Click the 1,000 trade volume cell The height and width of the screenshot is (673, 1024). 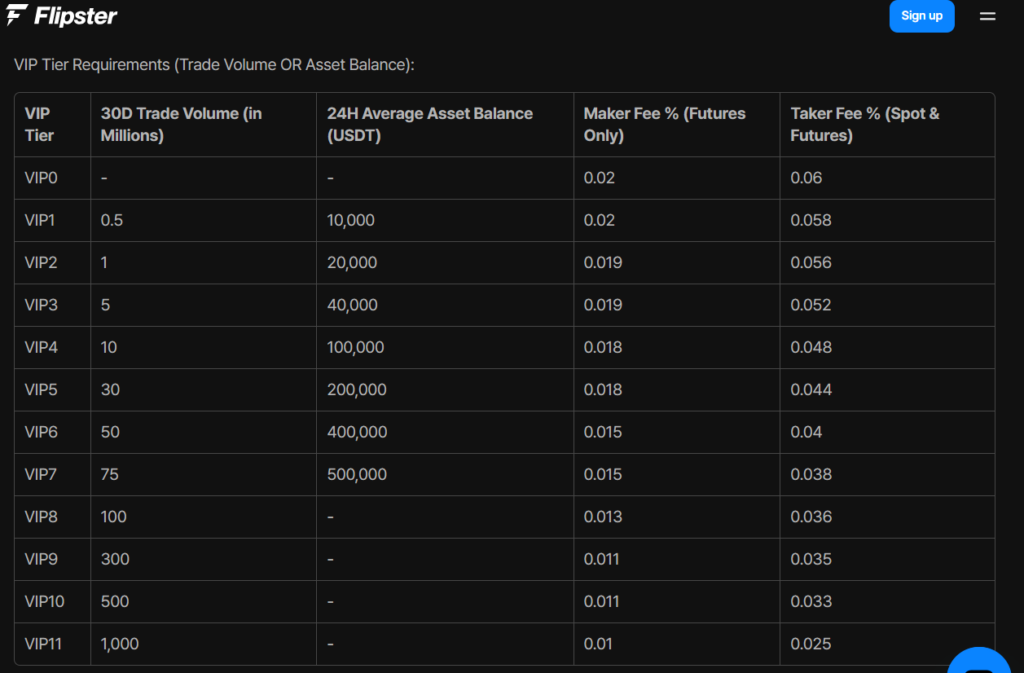[x=120, y=644]
